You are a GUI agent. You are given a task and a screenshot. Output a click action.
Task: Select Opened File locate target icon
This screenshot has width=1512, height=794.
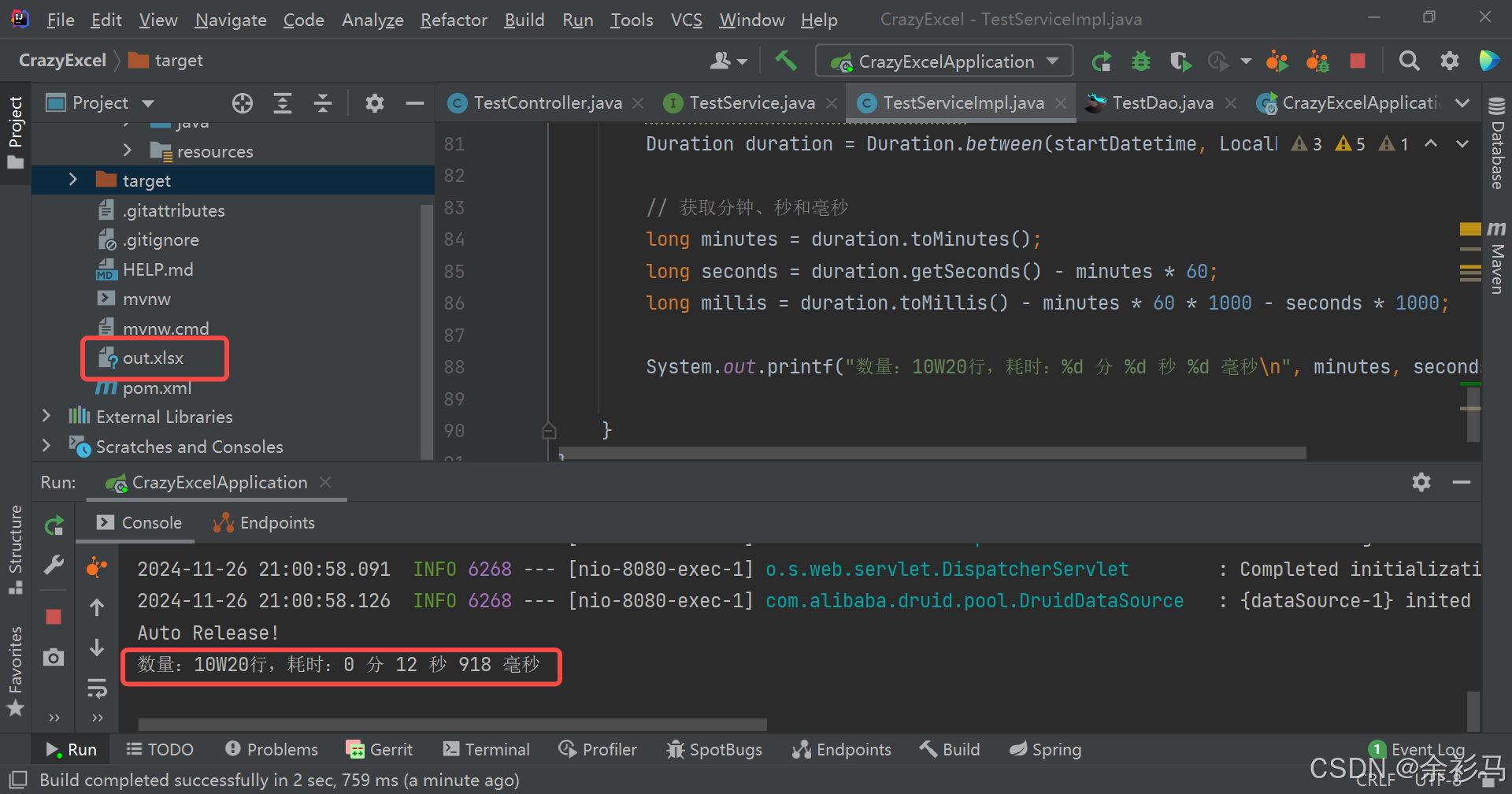[x=243, y=103]
